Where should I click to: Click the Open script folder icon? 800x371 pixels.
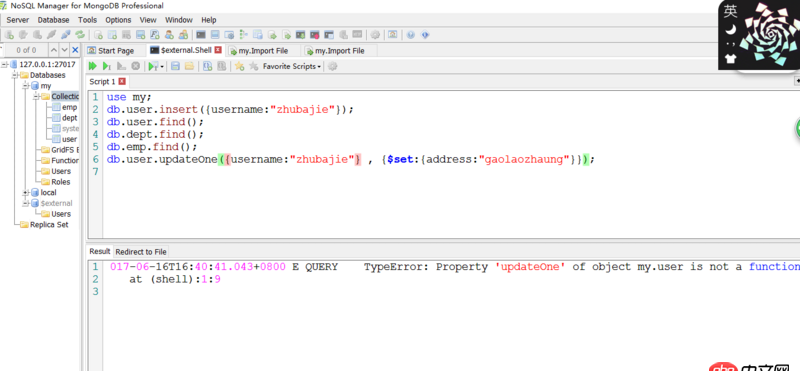point(189,66)
